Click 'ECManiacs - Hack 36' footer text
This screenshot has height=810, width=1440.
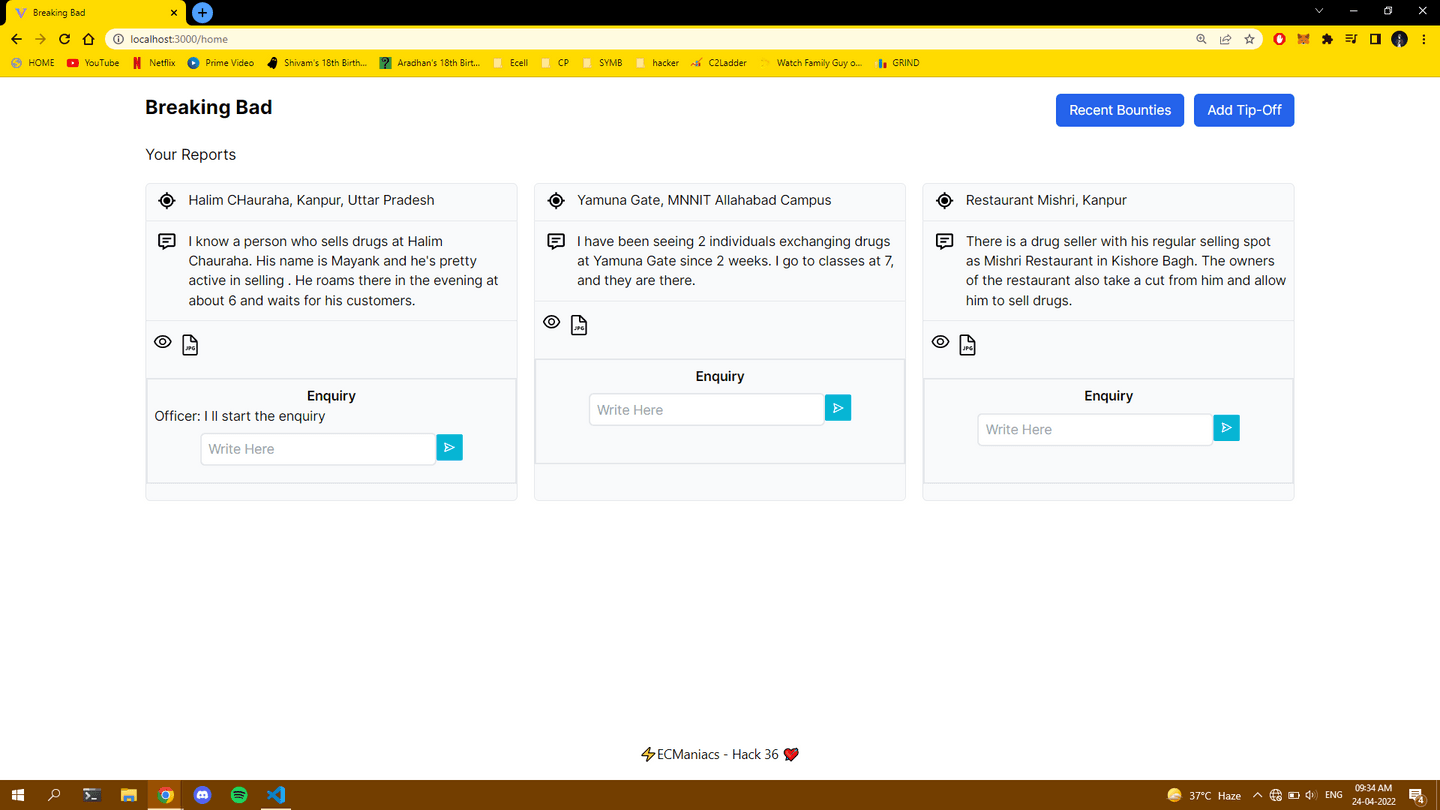coord(718,755)
